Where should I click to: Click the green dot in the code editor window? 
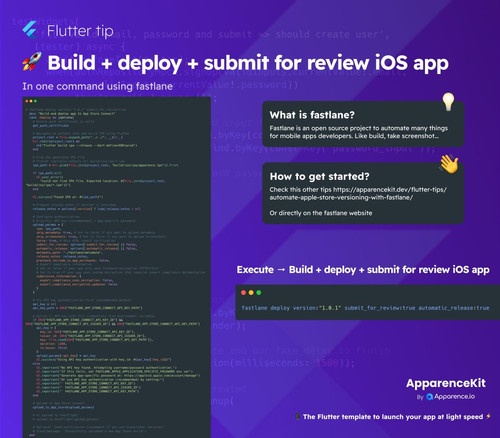click(x=35, y=101)
